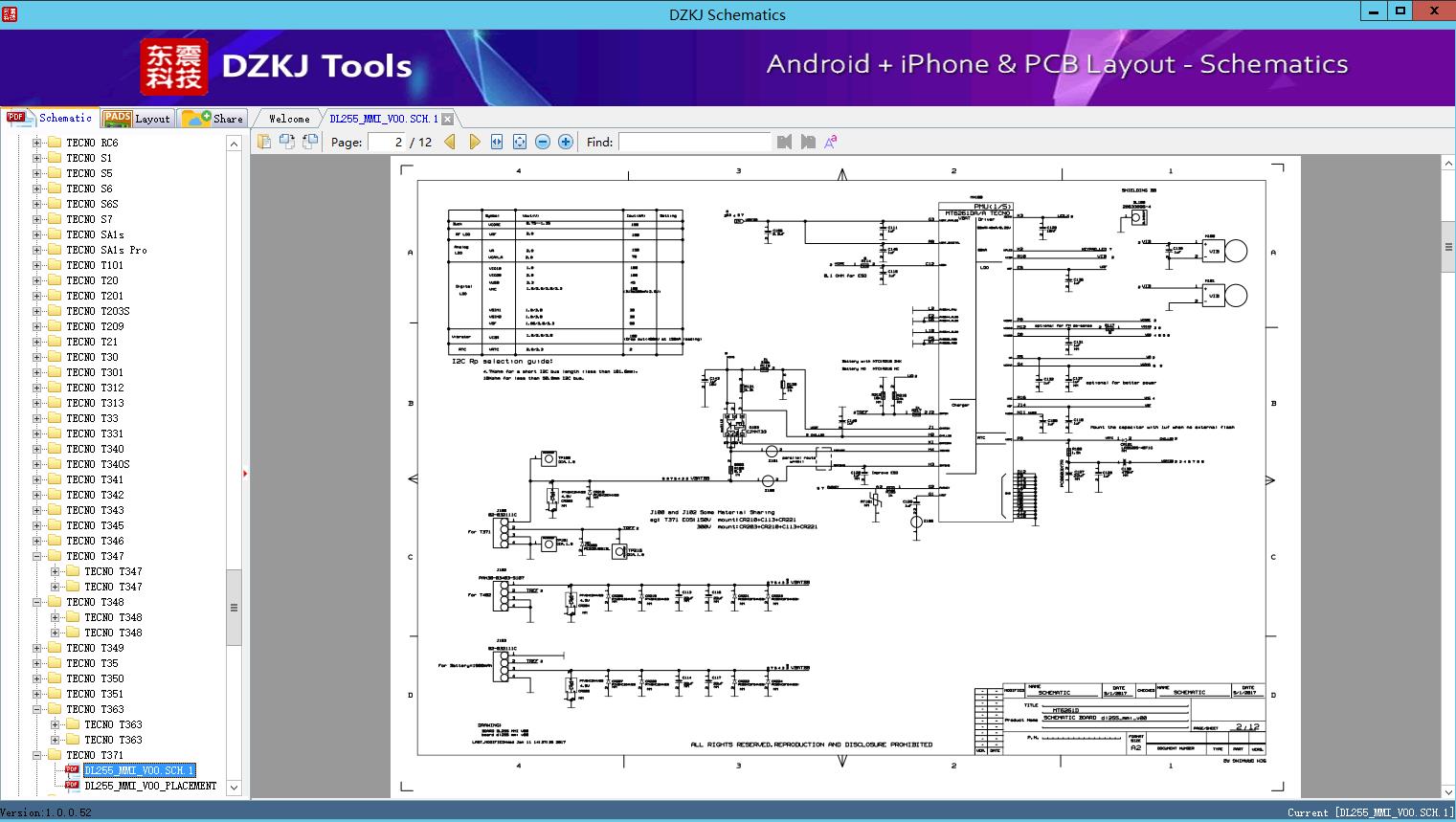Close the DL255_MMI_V00.SCH.1 tab
1456x822 pixels.
tap(447, 120)
